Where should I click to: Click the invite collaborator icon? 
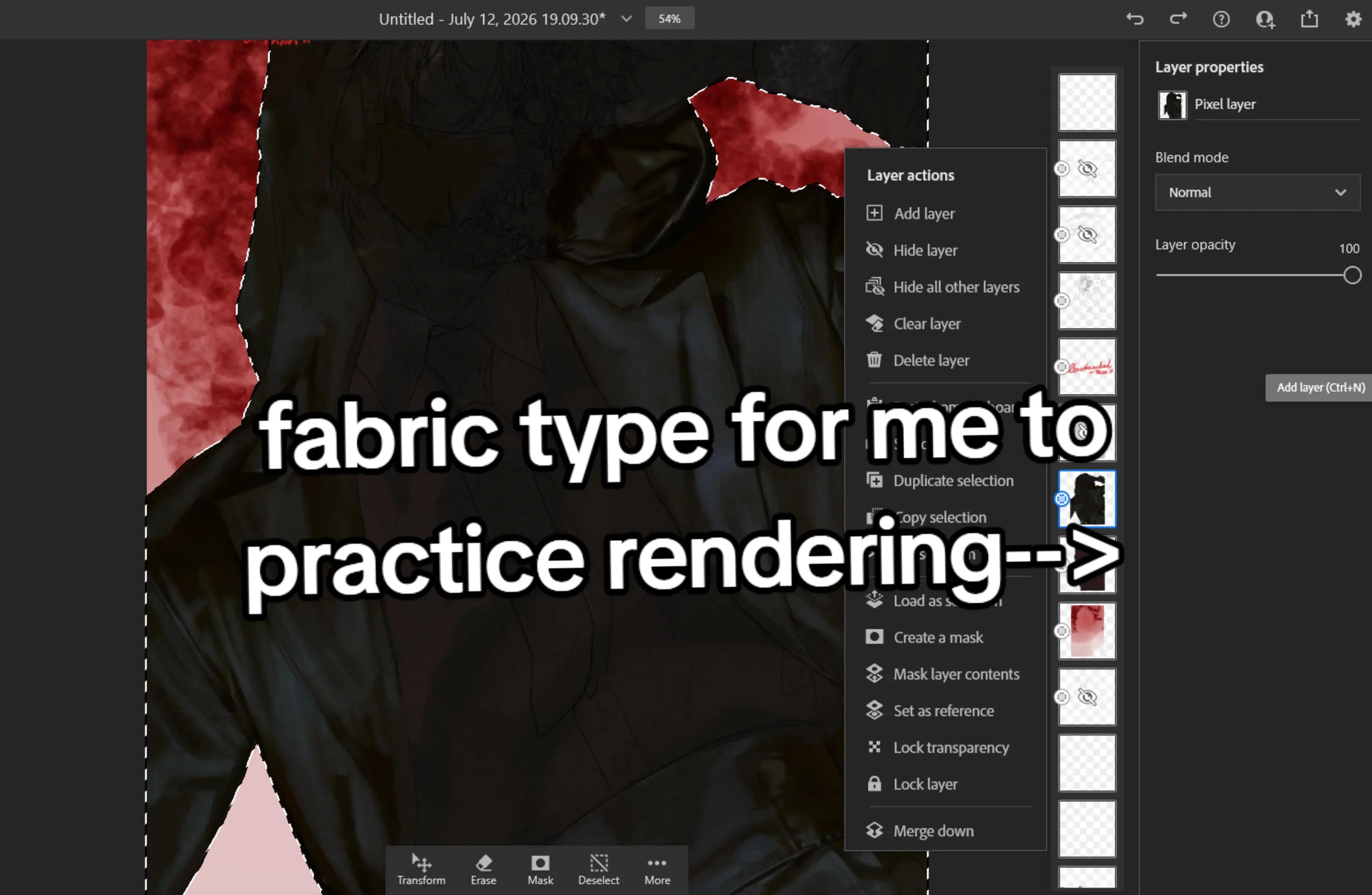pyautogui.click(x=1265, y=19)
